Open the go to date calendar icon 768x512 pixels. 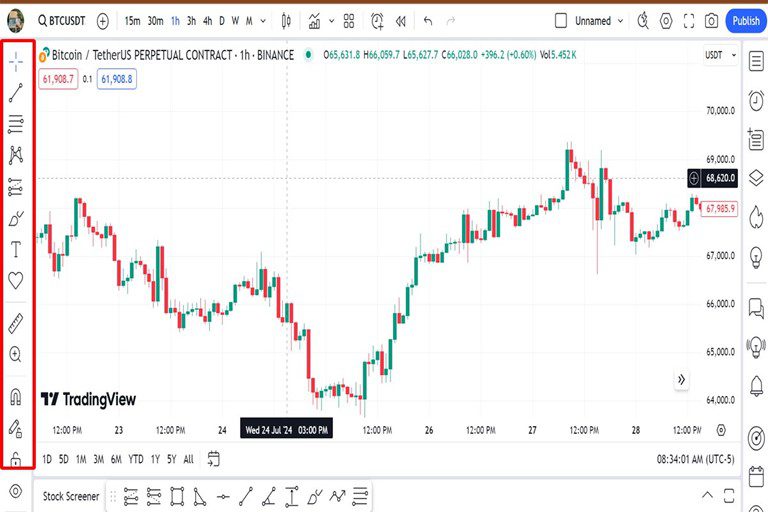pyautogui.click(x=214, y=459)
